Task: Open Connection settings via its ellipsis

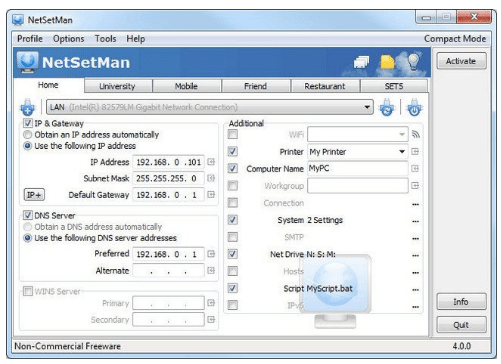Action: (415, 204)
